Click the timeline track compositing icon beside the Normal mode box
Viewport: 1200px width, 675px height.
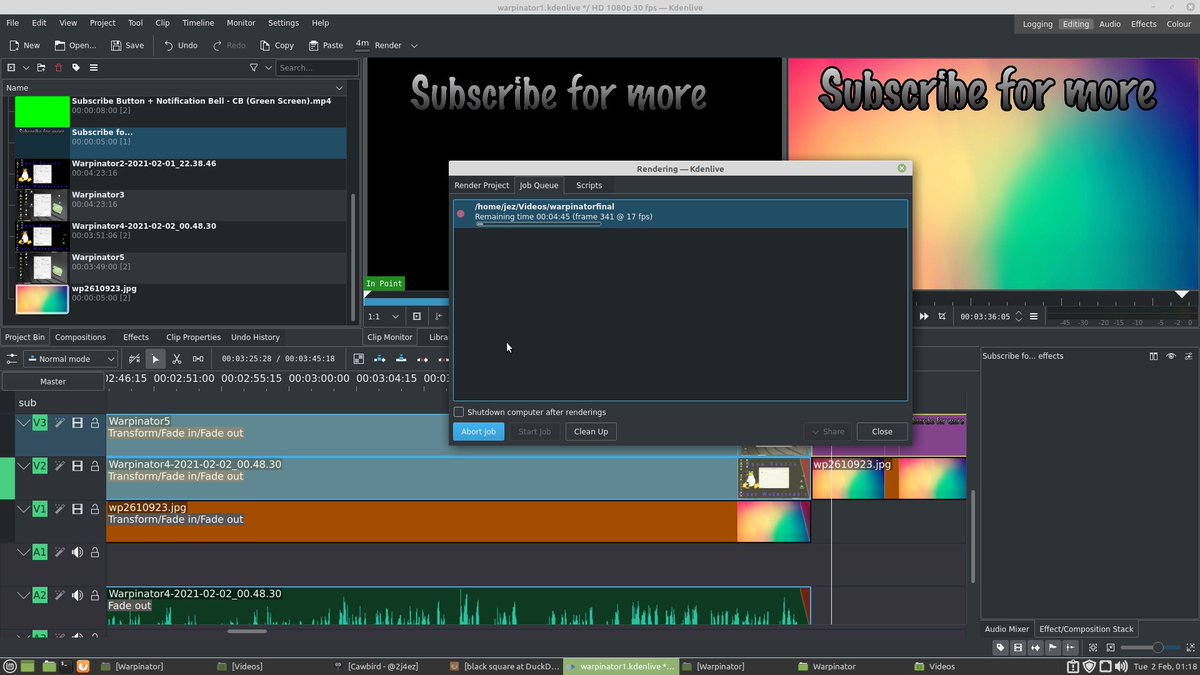tap(134, 359)
